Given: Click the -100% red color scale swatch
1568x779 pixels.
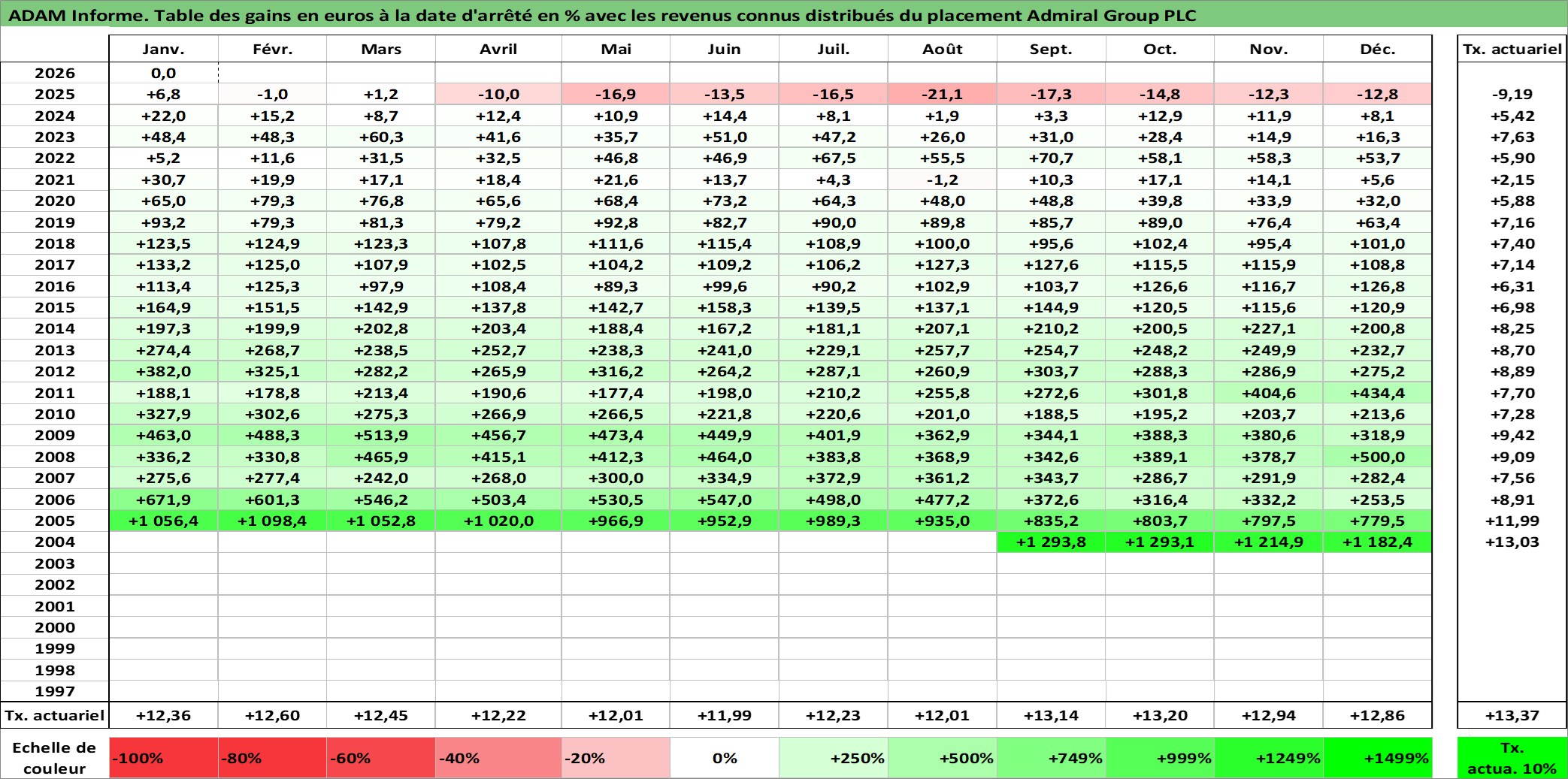Looking at the screenshot, I should (163, 758).
